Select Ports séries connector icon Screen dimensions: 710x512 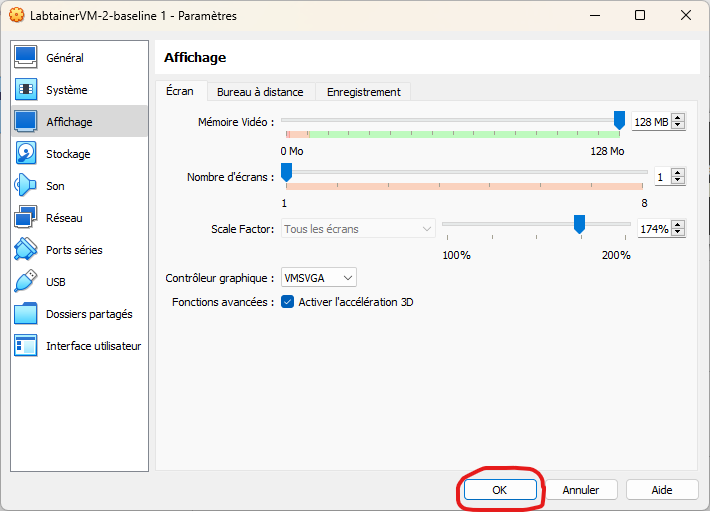[x=26, y=250]
